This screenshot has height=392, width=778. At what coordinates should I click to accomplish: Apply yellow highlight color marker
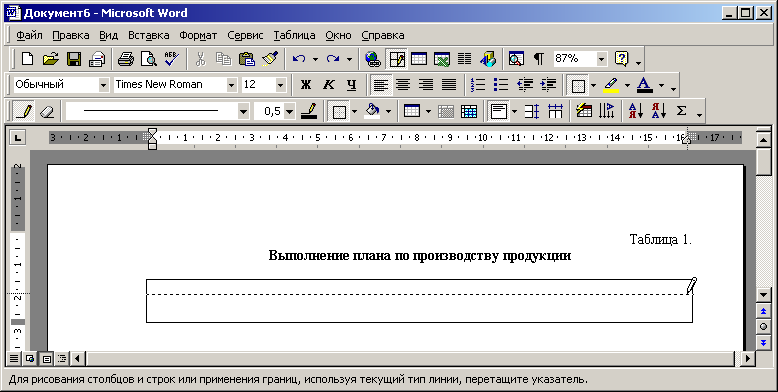611,85
